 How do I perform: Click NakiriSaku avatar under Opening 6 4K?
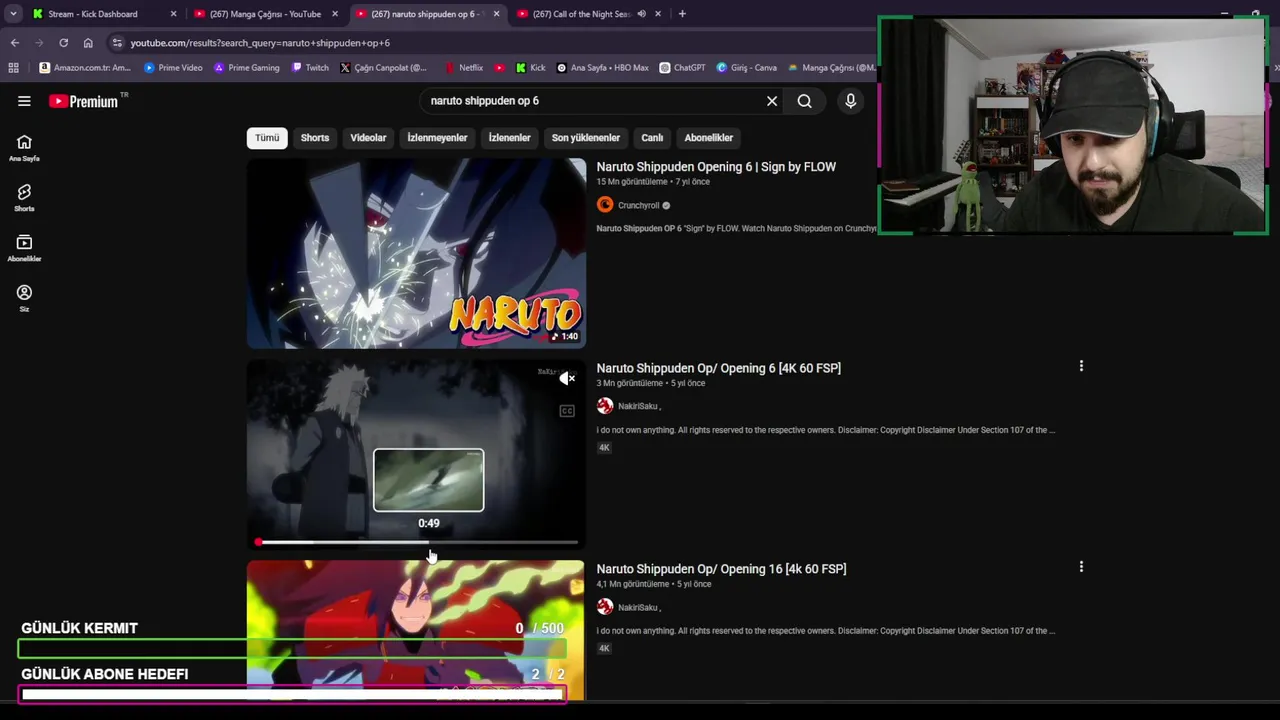(605, 406)
